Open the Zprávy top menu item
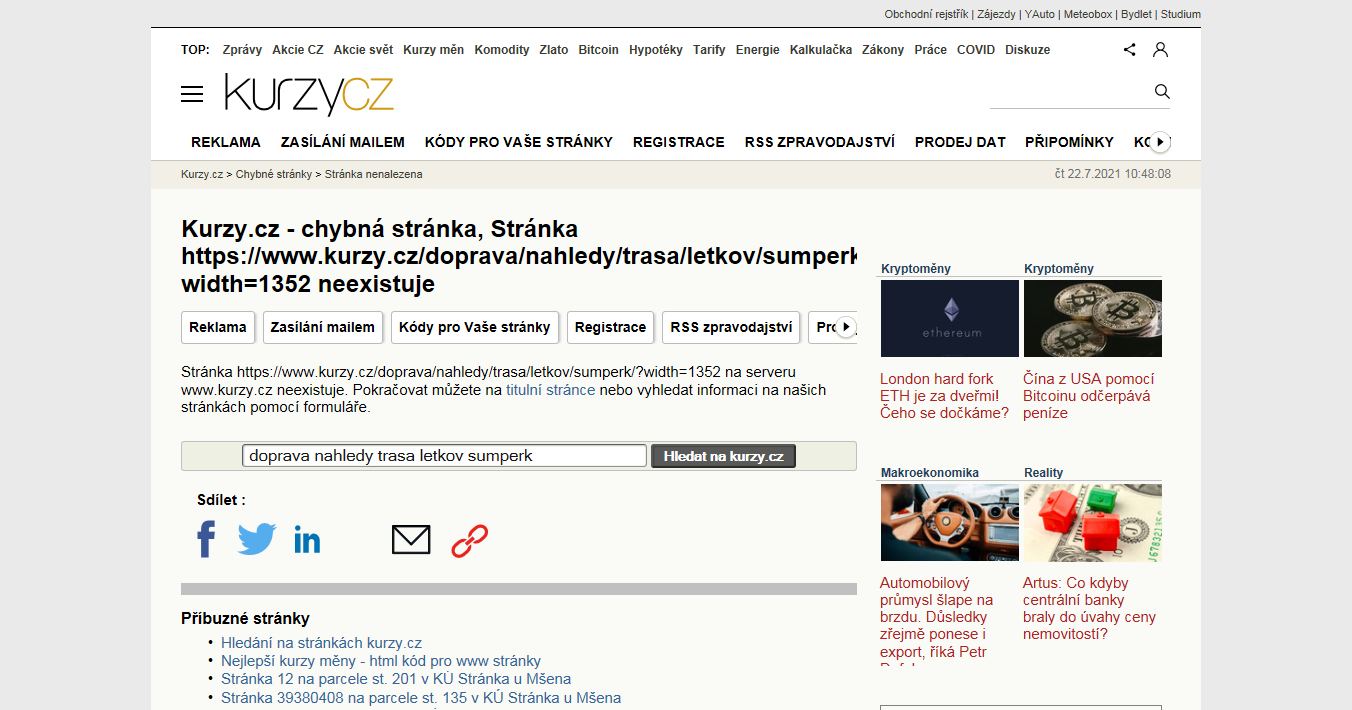1352x710 pixels. coord(243,50)
